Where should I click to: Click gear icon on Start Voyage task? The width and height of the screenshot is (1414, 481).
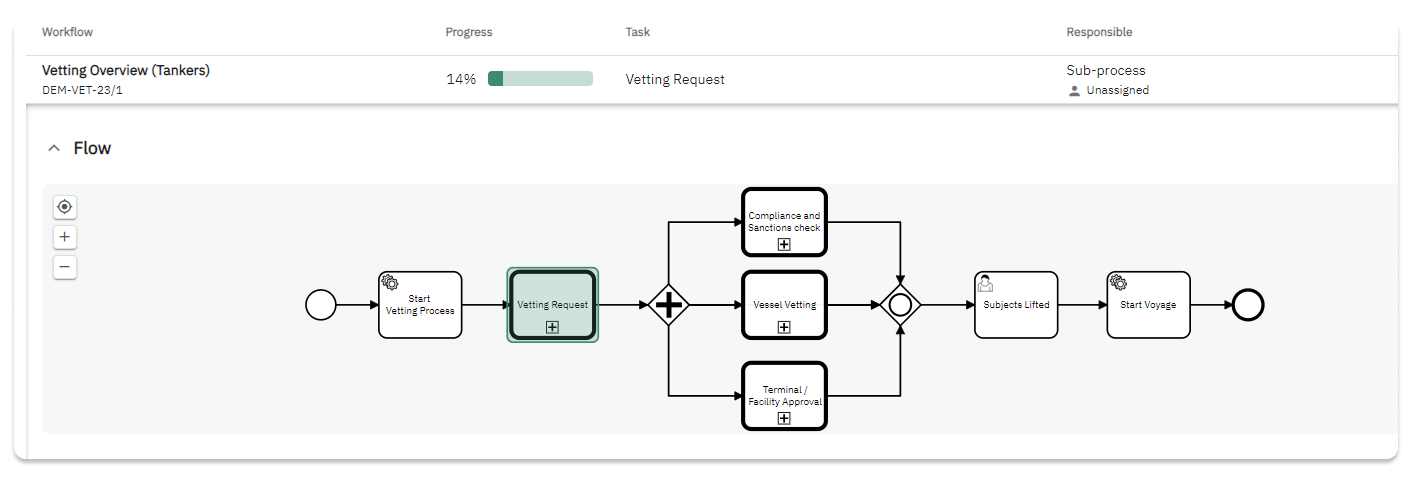(x=1118, y=282)
